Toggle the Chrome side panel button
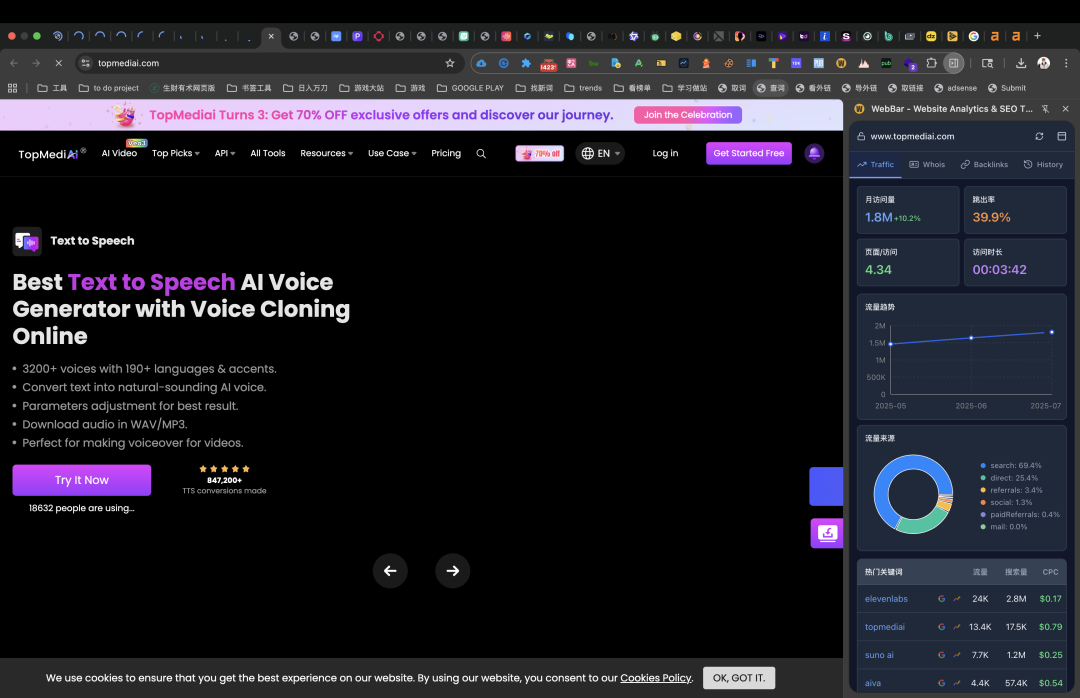Image resolution: width=1080 pixels, height=698 pixels. (953, 63)
